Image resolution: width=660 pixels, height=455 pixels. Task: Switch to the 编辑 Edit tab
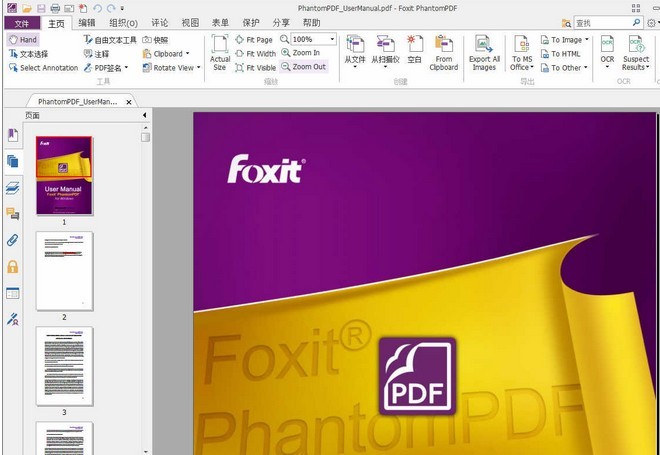coord(87,23)
